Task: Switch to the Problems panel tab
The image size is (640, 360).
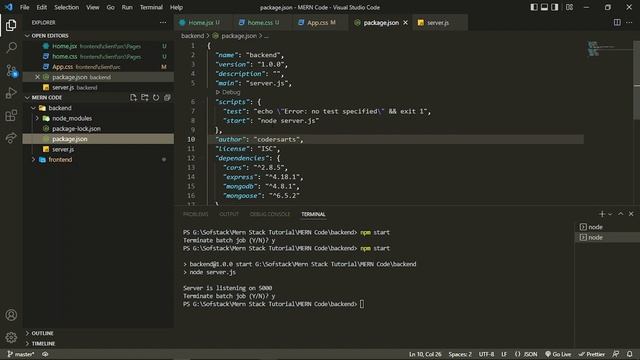Action: 196,214
